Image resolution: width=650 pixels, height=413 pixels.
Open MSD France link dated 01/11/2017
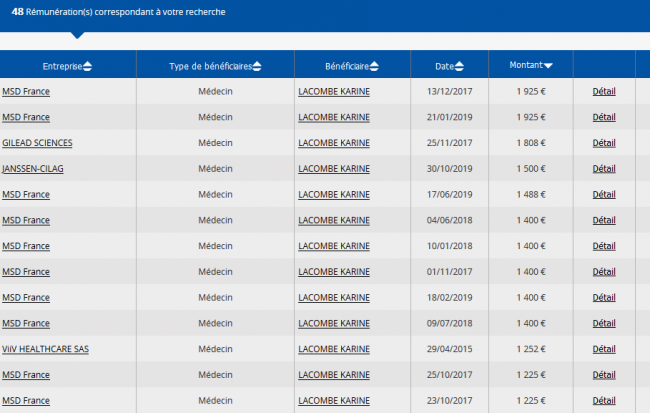(x=26, y=272)
